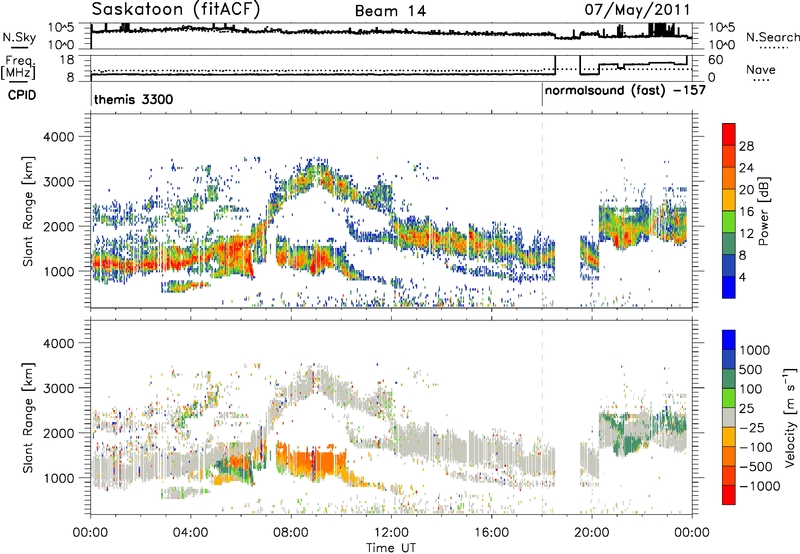
Task: Select the -1000 label on velocity colorbar
Action: click(759, 486)
